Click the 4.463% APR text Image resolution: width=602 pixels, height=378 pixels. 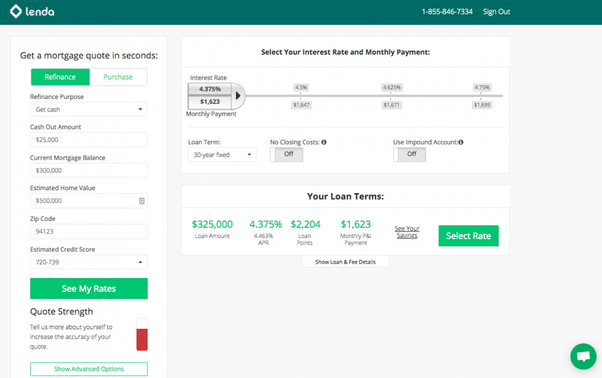(x=263, y=239)
